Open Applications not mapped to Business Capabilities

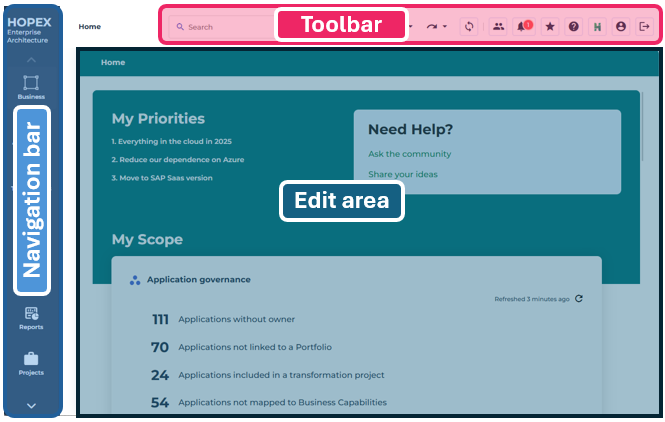coord(282,402)
